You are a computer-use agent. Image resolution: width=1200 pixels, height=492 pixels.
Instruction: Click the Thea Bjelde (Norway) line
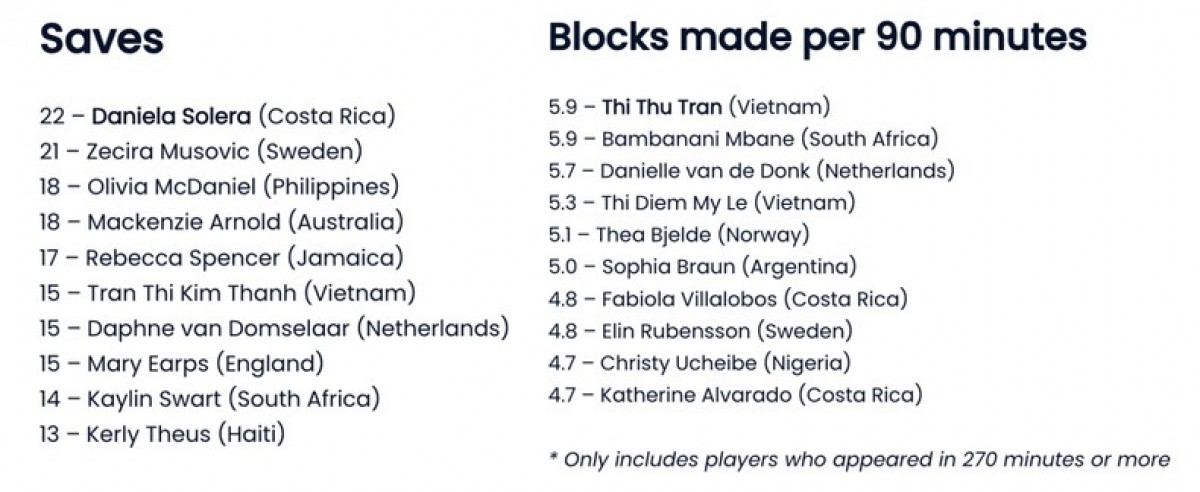coord(679,236)
